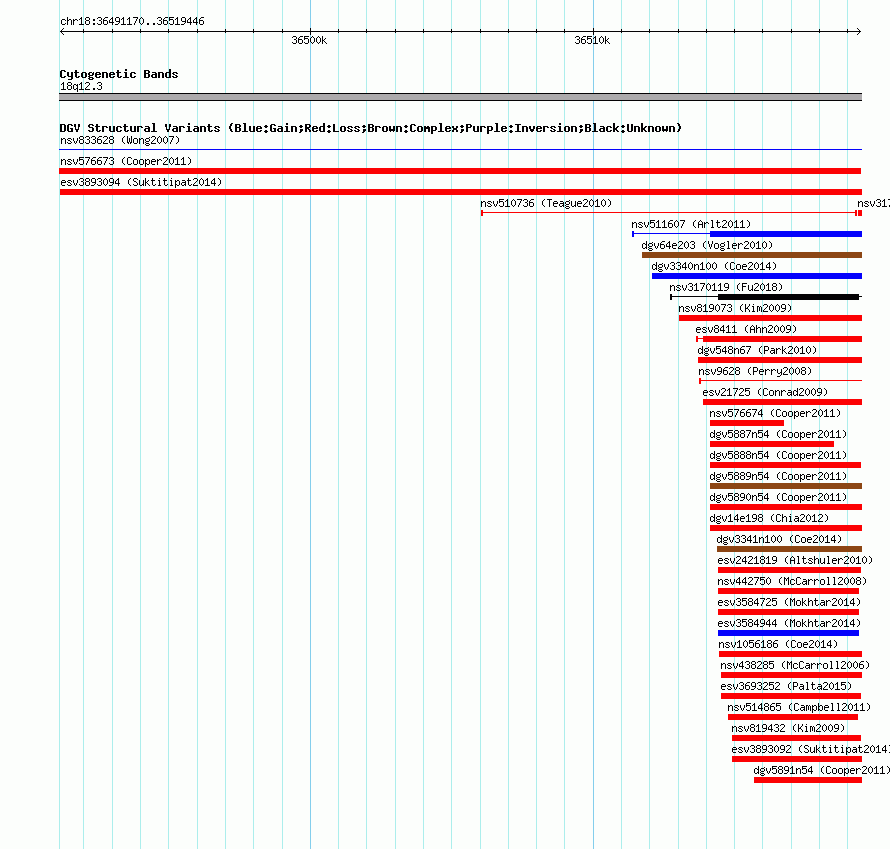
Task: Click nsv438285 (McCarroll2006) label
Action: [x=795, y=665]
